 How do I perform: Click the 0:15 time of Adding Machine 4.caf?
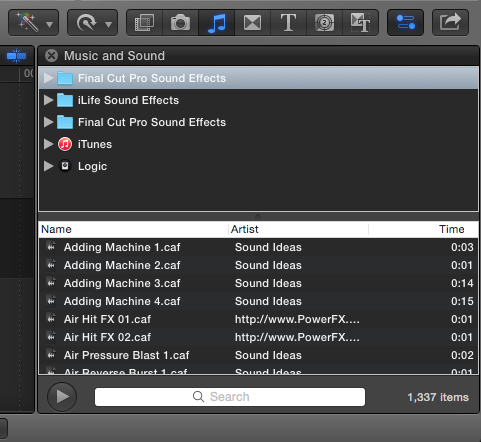pyautogui.click(x=462, y=301)
